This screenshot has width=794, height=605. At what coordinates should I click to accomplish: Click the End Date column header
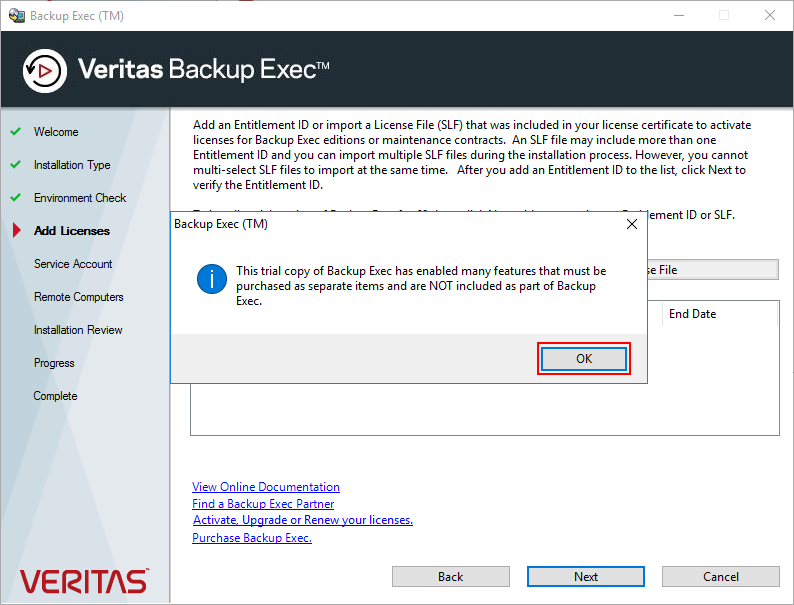tap(692, 314)
